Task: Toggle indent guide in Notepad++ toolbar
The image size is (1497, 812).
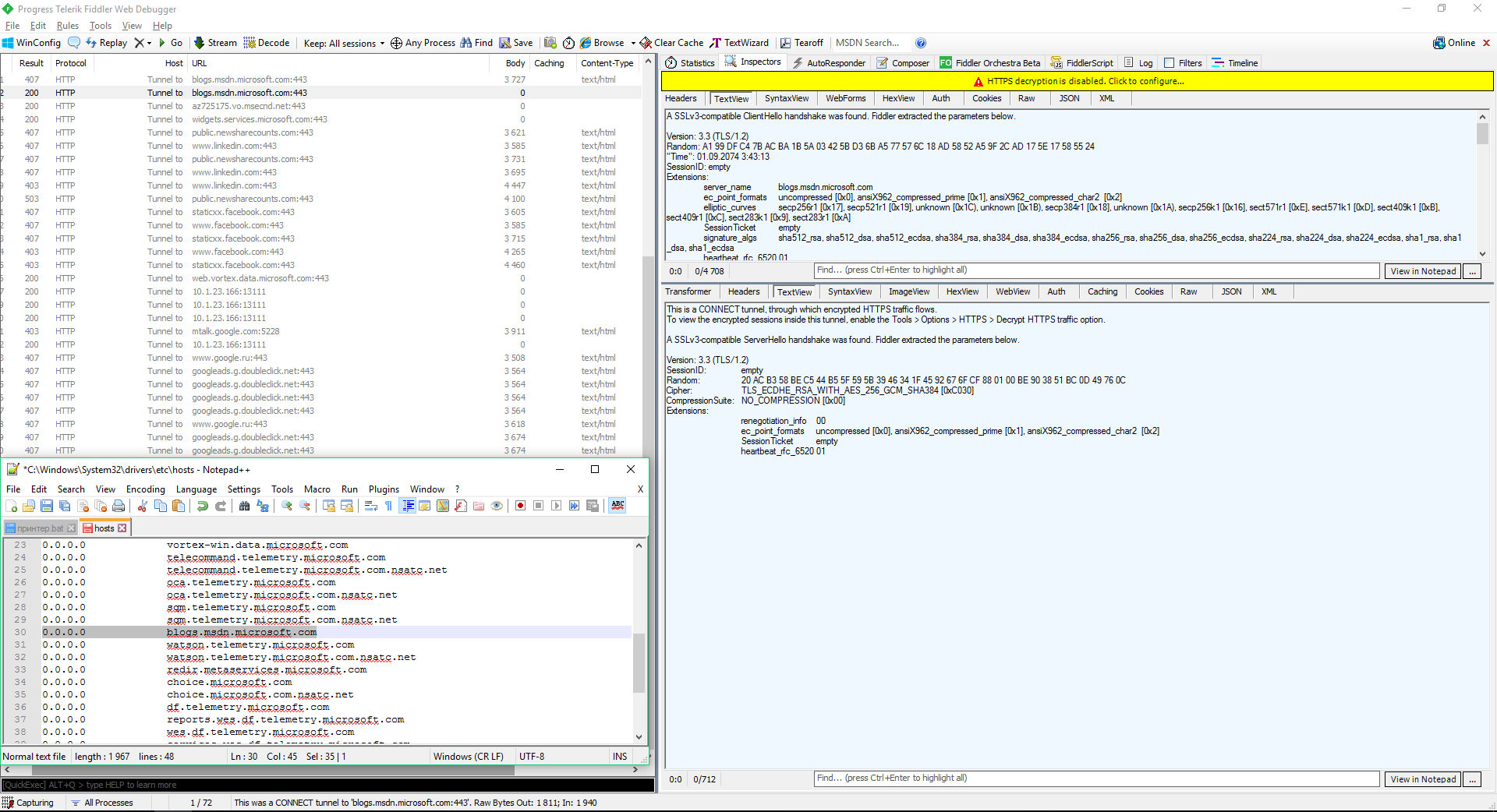Action: [407, 506]
